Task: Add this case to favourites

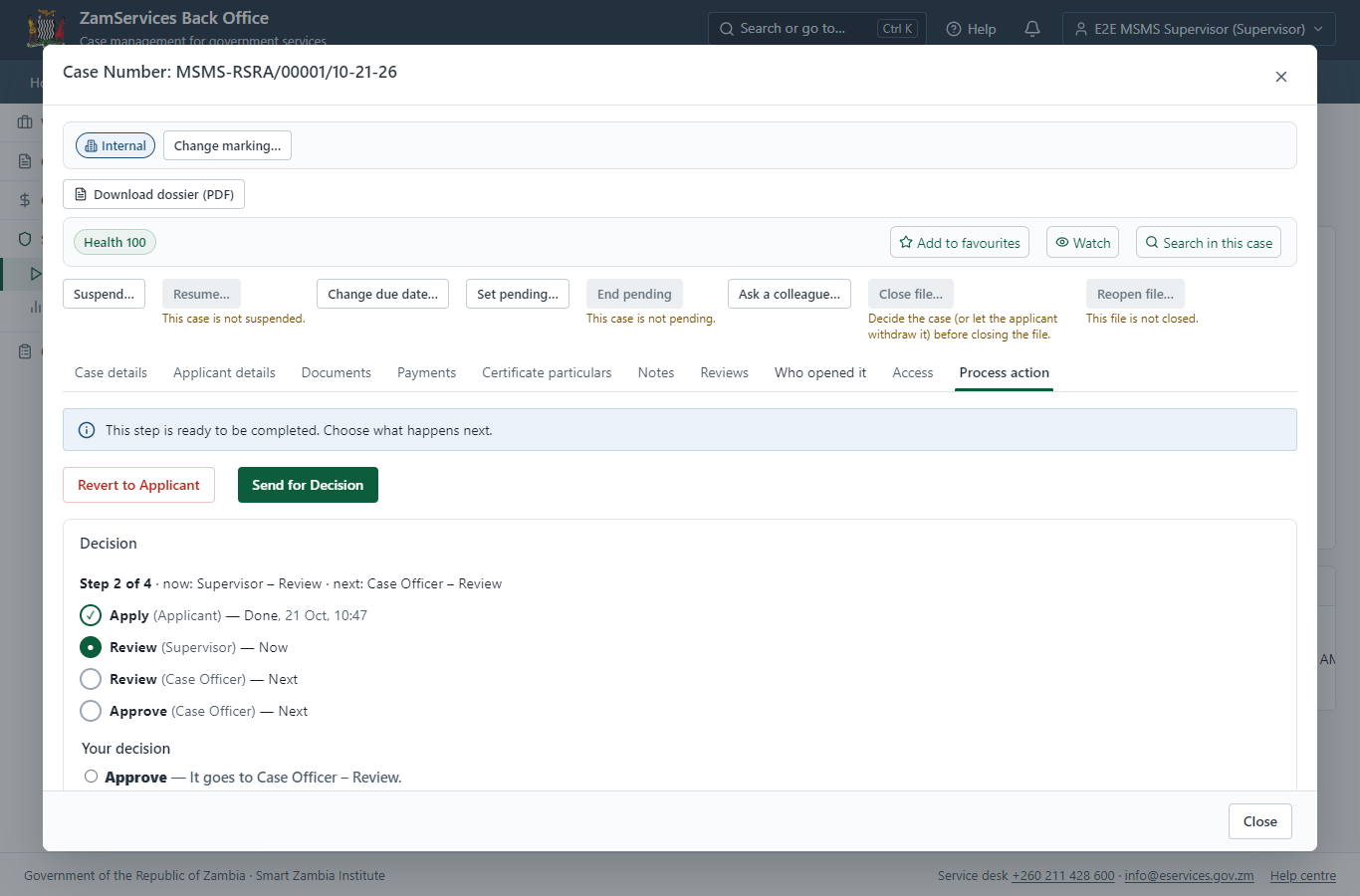Action: [960, 243]
